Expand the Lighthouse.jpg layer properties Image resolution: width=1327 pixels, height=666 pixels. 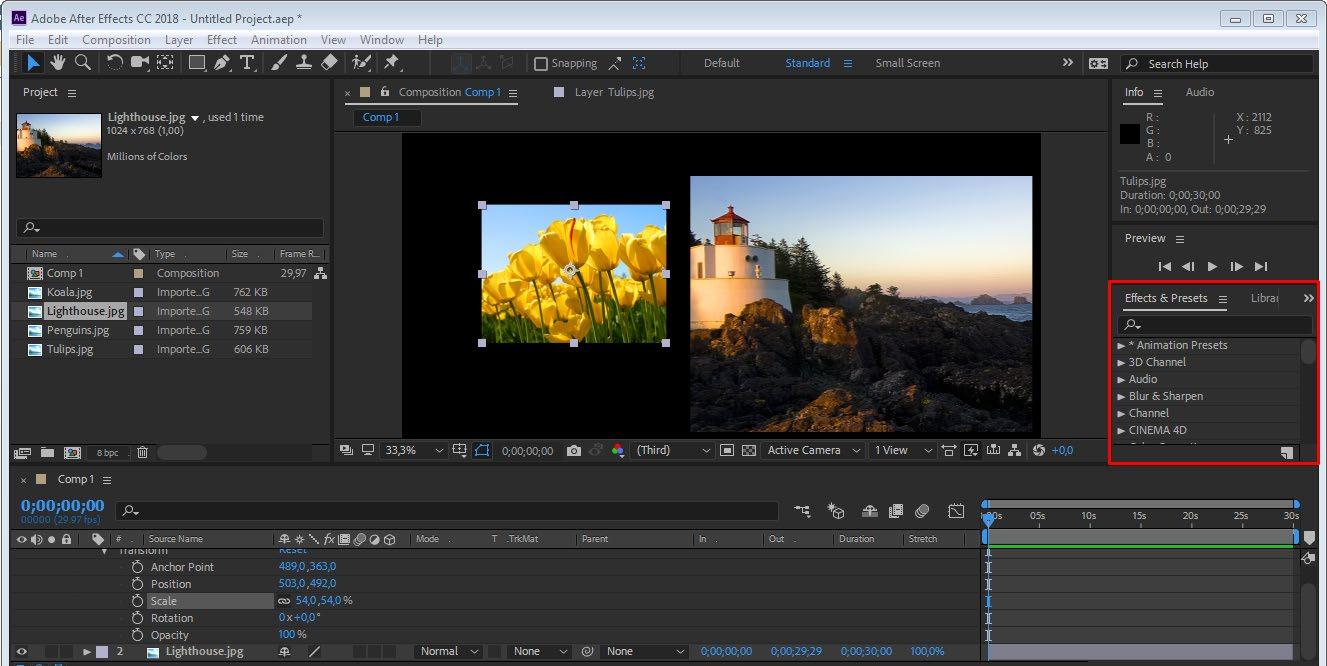click(87, 652)
